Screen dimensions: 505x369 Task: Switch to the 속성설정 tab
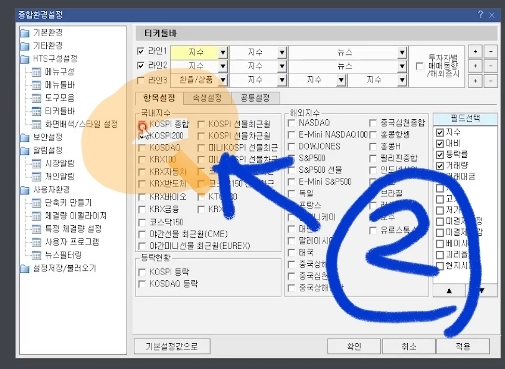[x=207, y=98]
